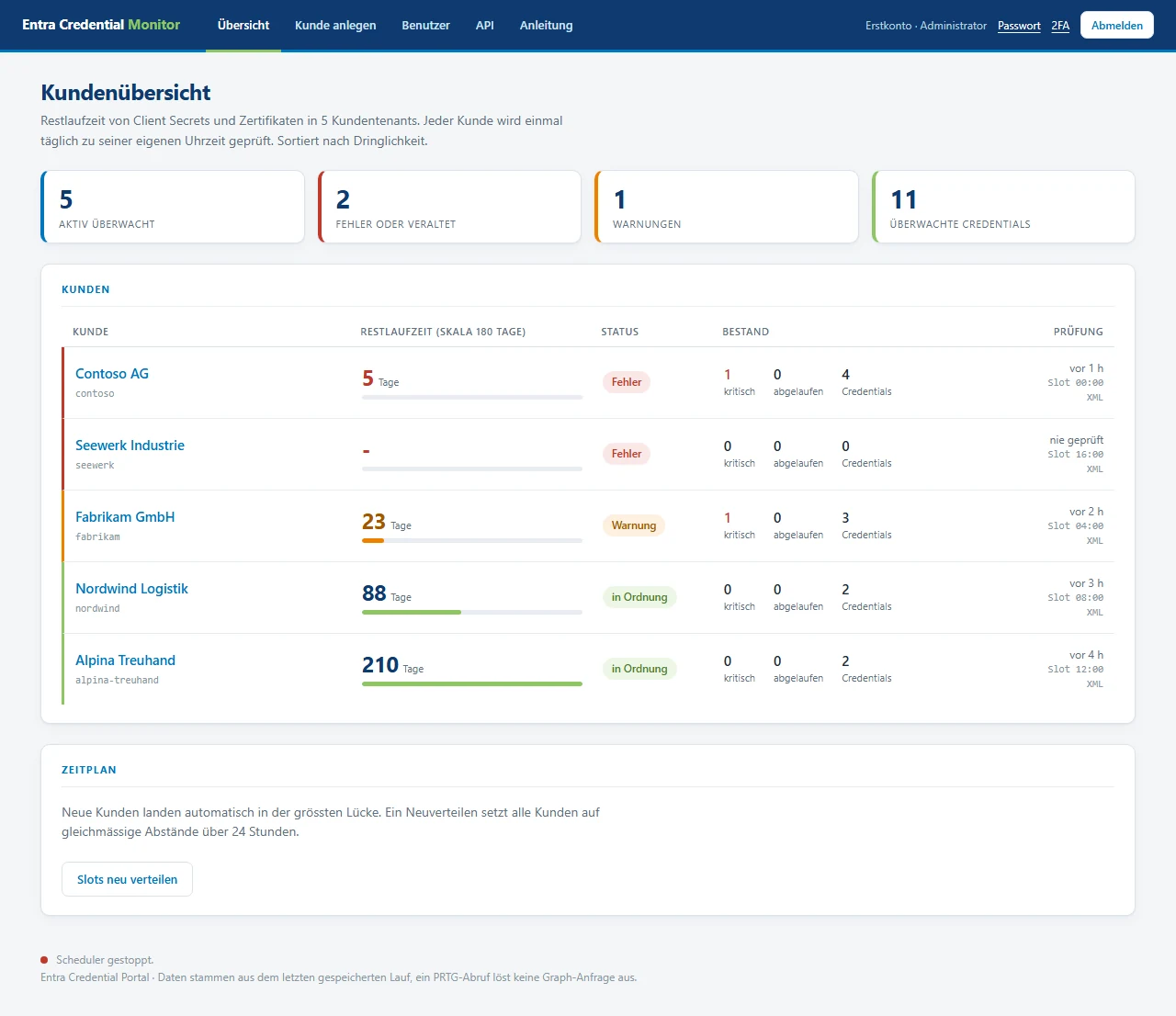Open the Passwort link
This screenshot has width=1176, height=1016.
click(x=1019, y=26)
